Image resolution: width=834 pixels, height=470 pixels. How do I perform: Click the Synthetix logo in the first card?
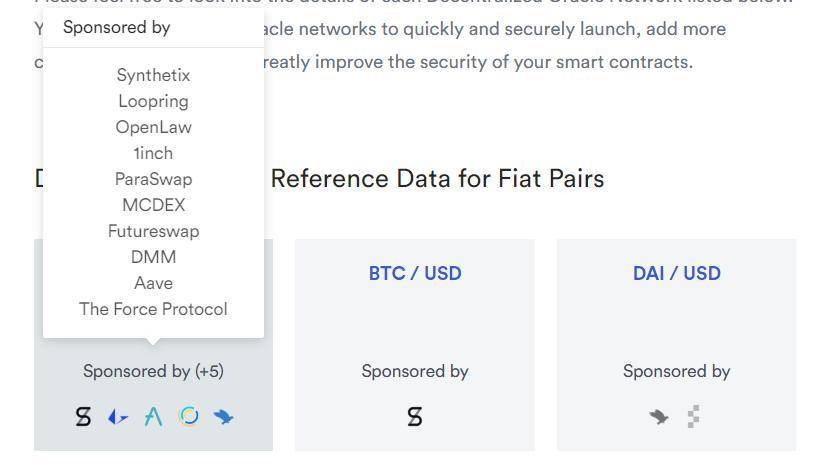click(x=84, y=417)
